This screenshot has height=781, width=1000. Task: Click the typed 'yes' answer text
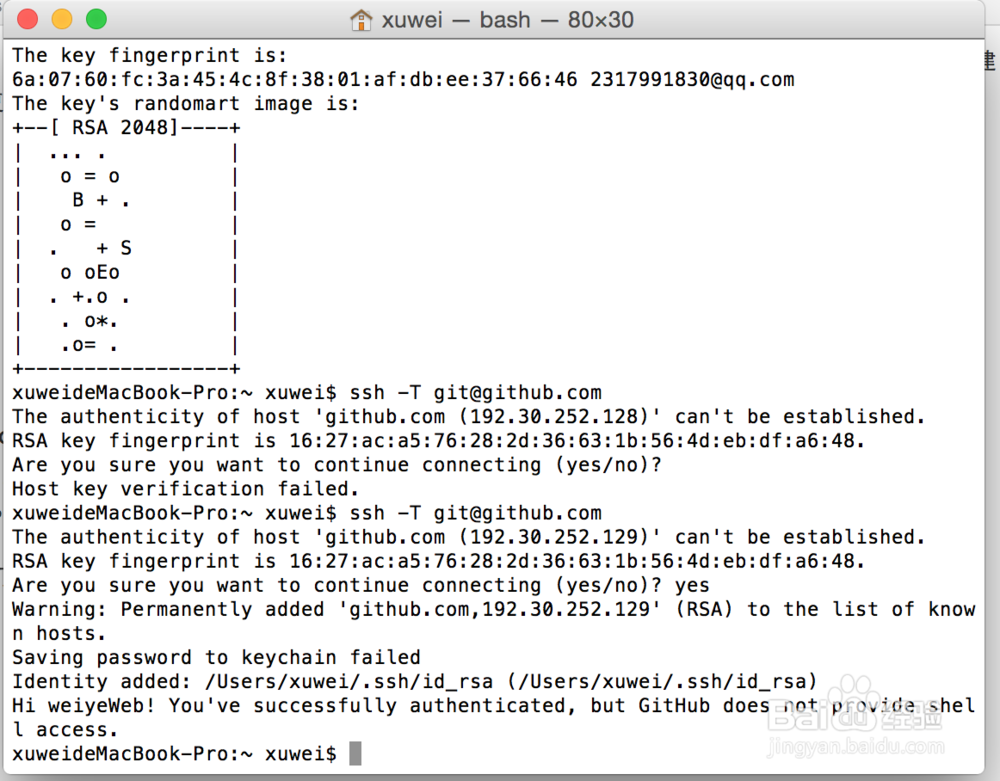click(x=692, y=585)
